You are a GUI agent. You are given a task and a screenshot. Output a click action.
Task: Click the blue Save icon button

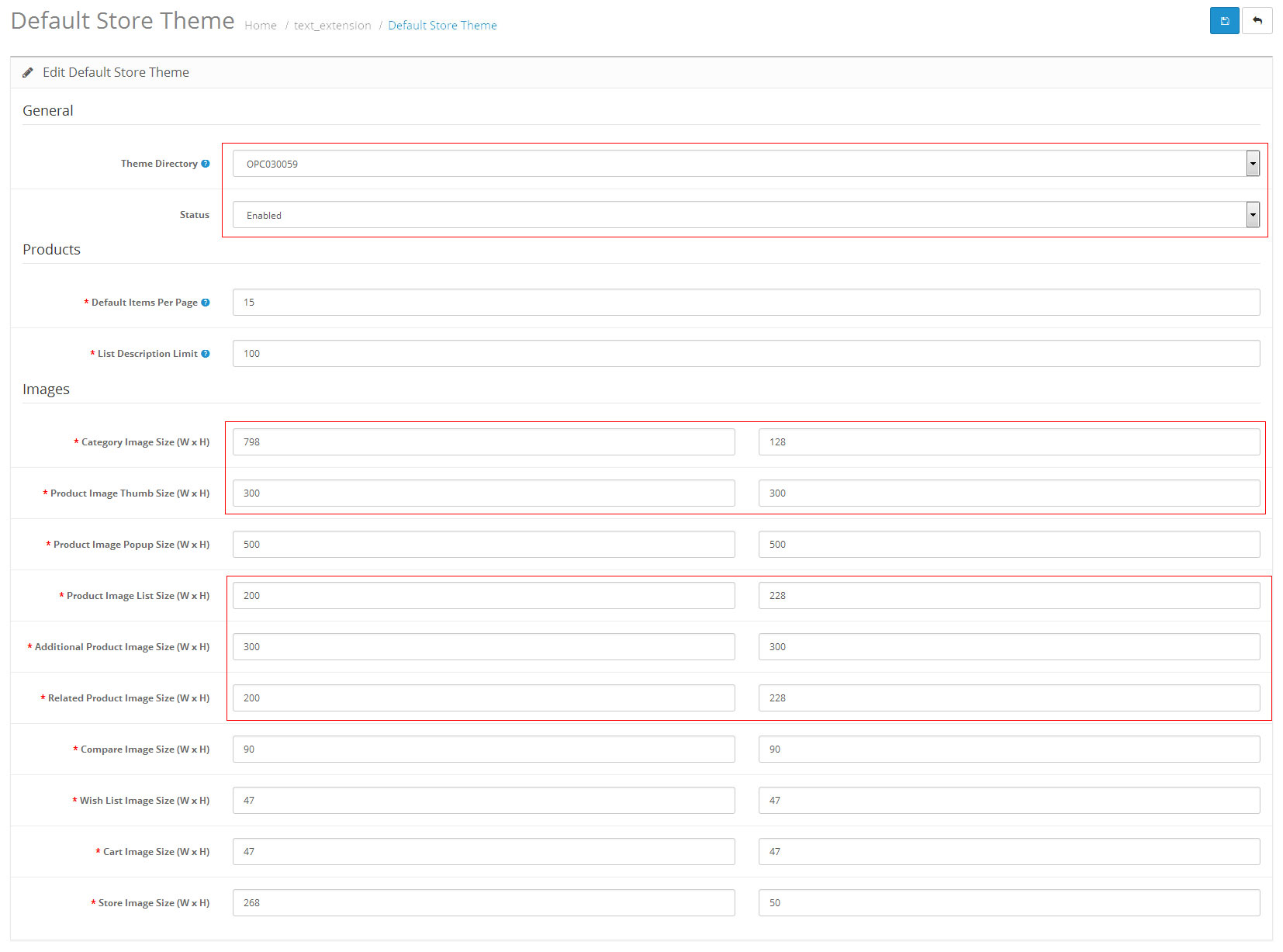click(1224, 21)
